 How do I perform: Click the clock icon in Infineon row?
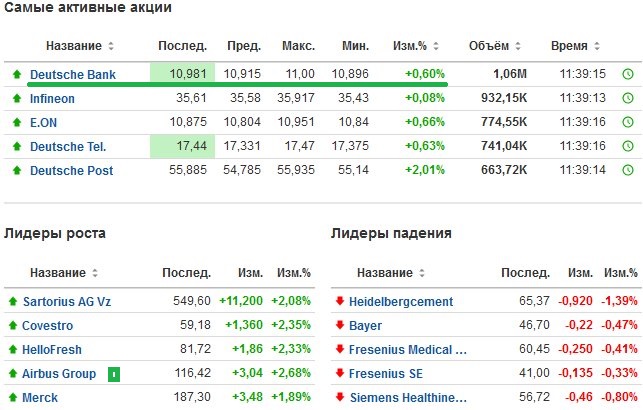click(628, 98)
